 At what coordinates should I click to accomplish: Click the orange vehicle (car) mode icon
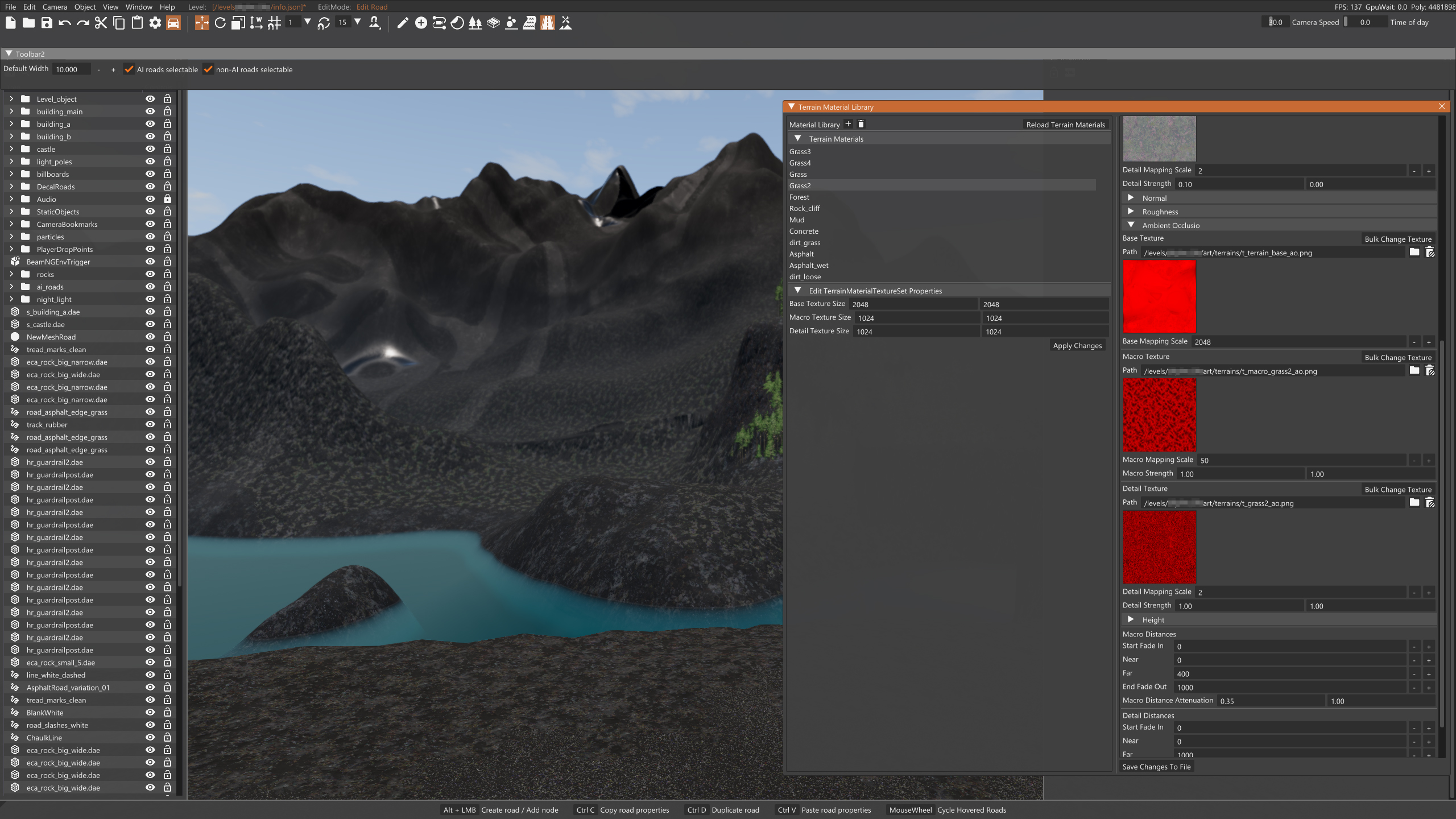[x=173, y=23]
